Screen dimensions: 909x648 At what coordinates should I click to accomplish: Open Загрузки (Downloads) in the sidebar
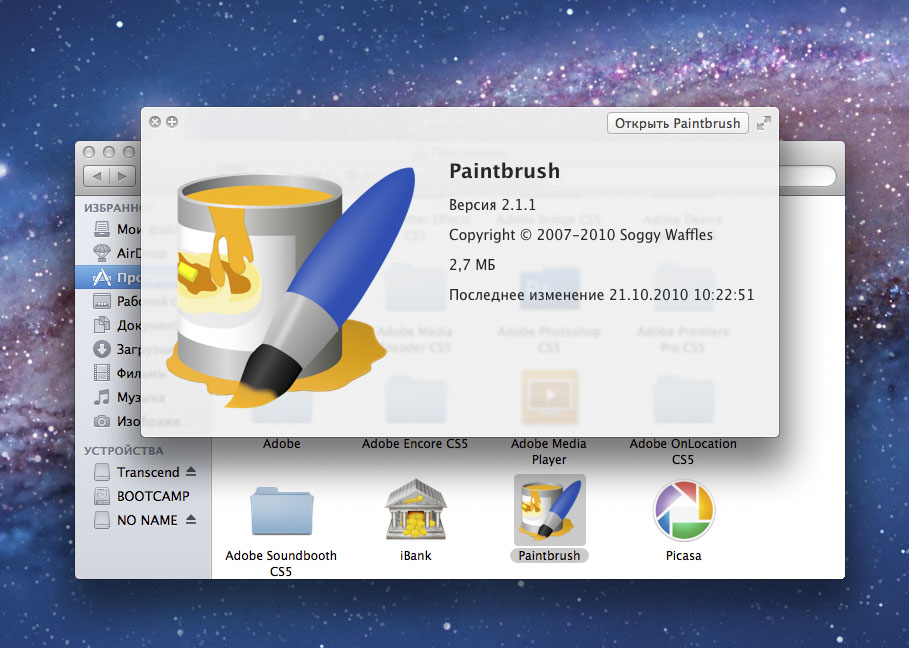click(108, 349)
